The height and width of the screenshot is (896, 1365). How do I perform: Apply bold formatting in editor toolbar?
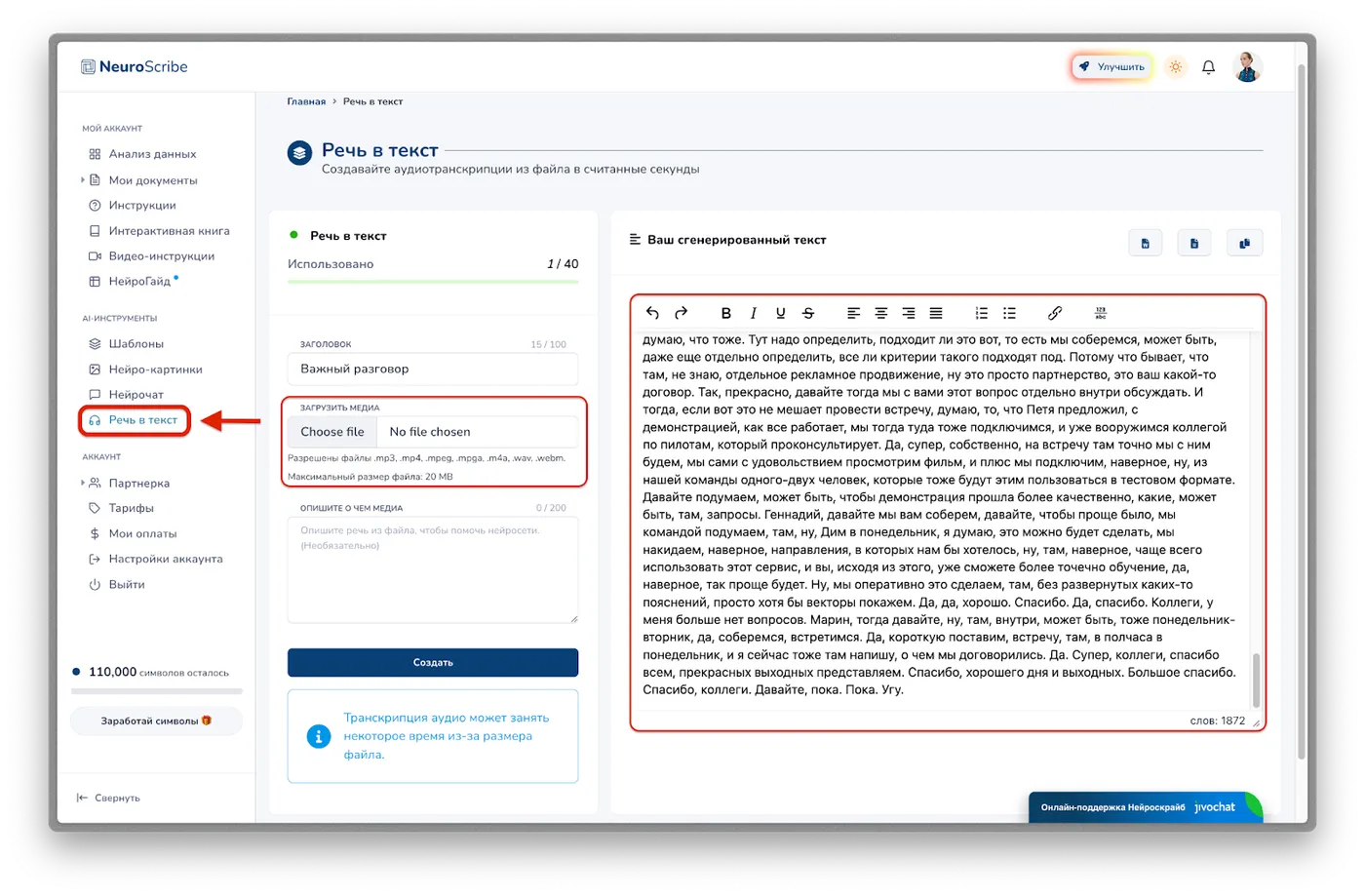[725, 313]
